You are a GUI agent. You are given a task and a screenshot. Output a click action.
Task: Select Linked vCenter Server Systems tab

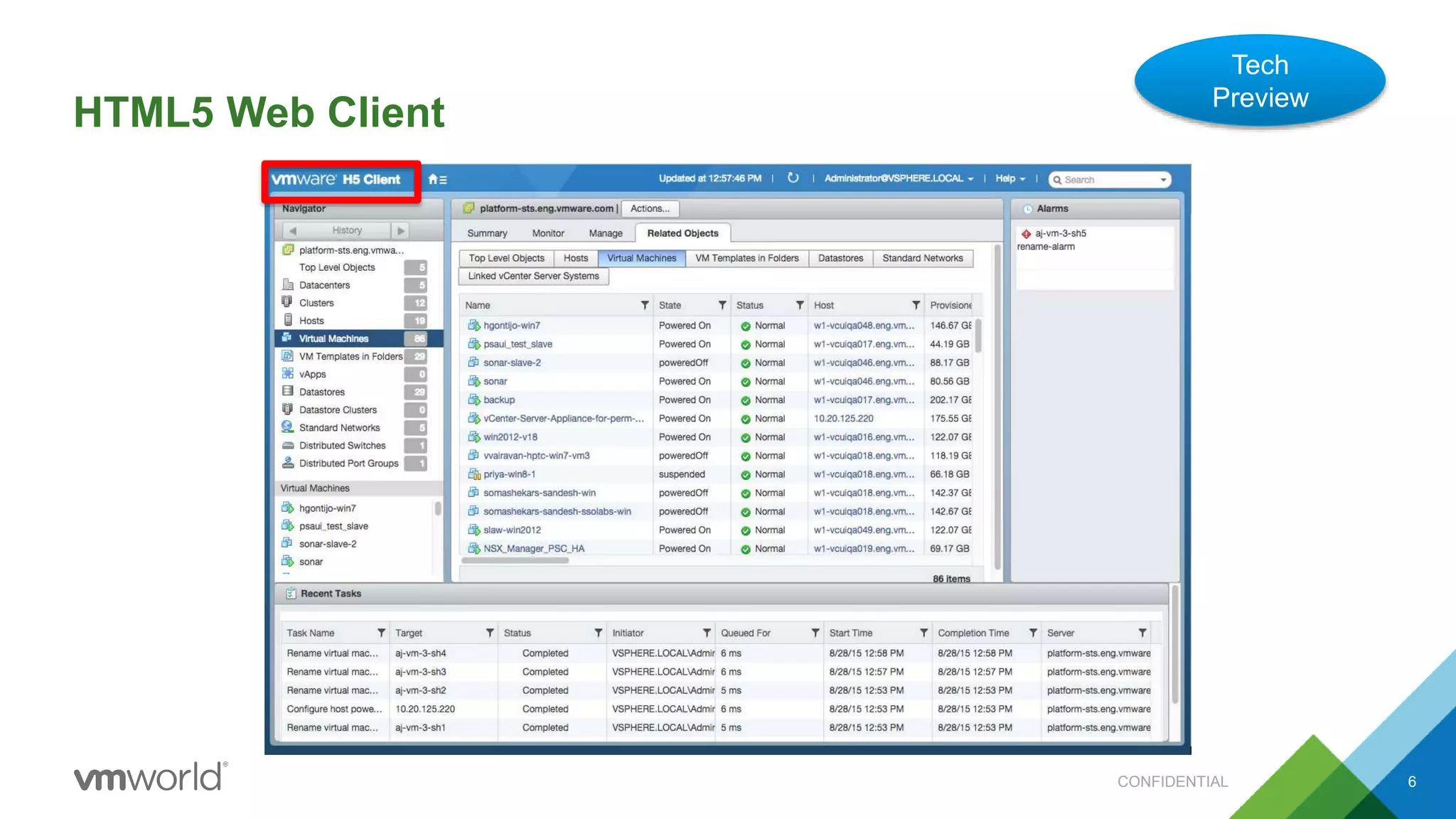coord(533,276)
